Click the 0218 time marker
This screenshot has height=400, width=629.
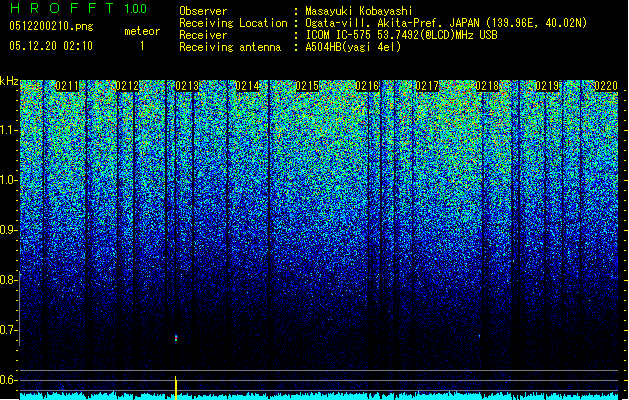tap(487, 86)
